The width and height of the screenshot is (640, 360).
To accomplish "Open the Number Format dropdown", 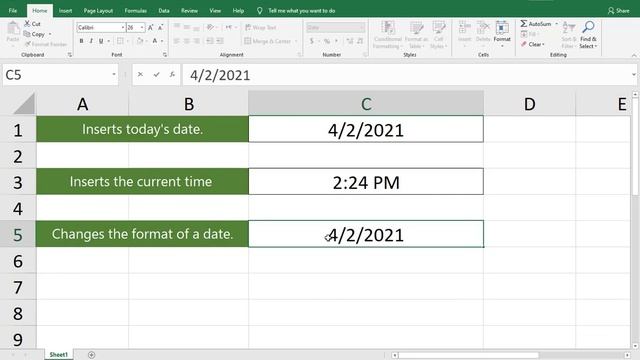I will [x=362, y=27].
